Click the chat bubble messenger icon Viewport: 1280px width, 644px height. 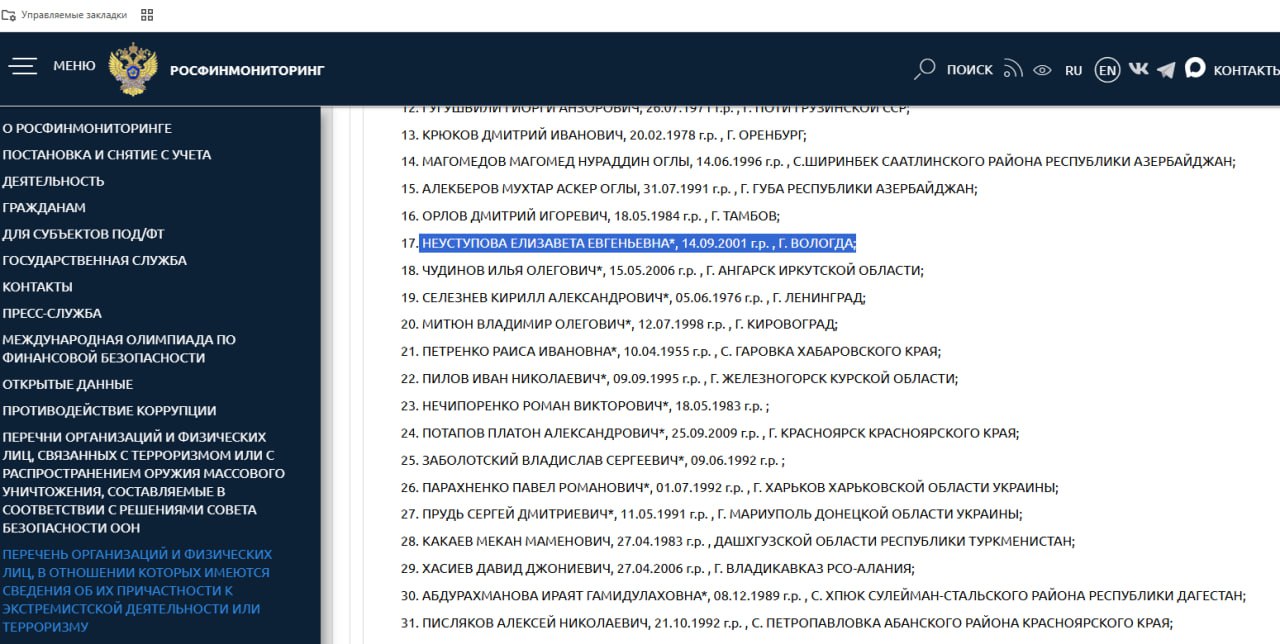(1194, 68)
